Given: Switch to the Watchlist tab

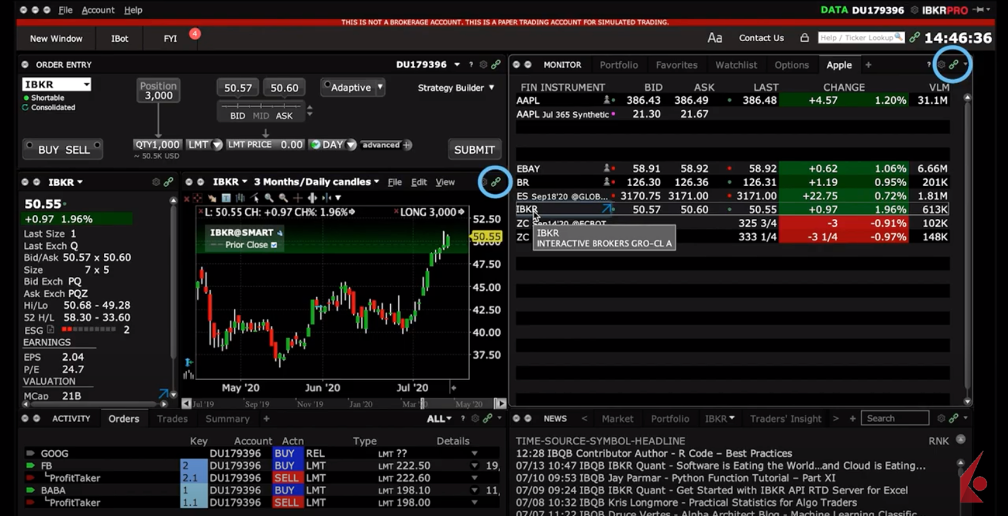Looking at the screenshot, I should (735, 65).
